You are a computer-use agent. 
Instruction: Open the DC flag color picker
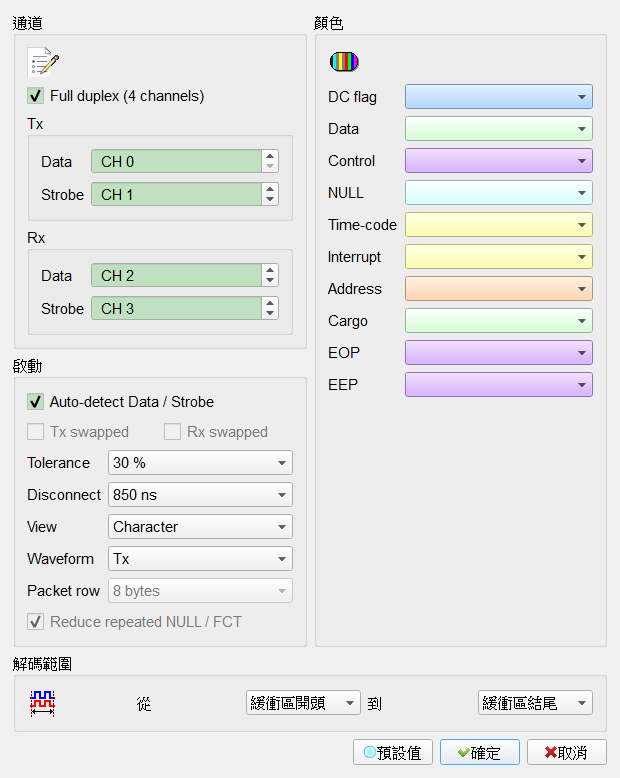pos(499,97)
